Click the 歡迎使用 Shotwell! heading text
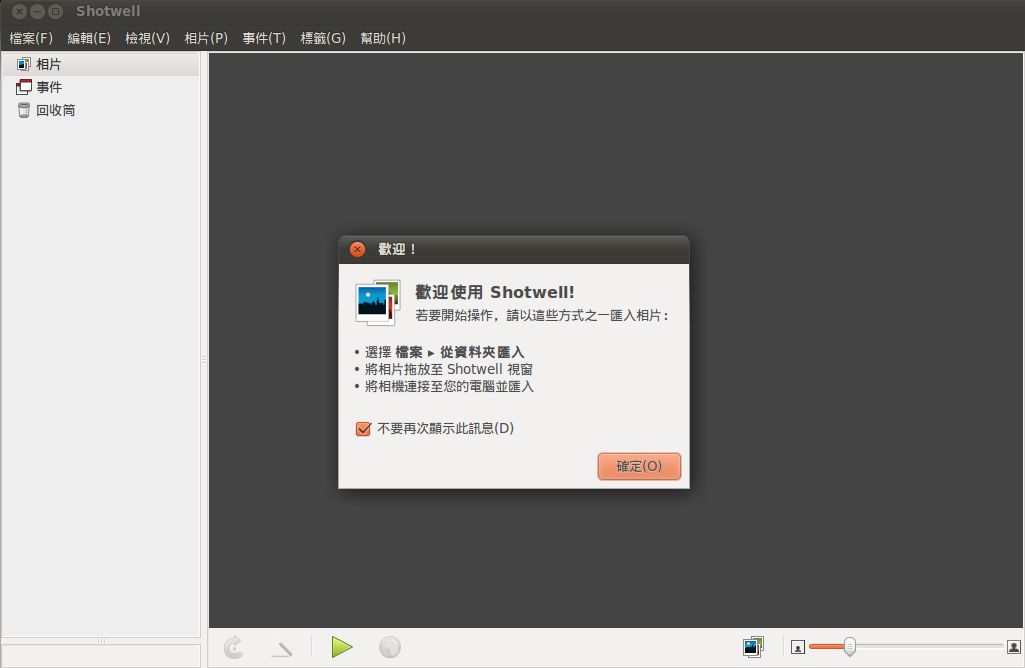1025x668 pixels. click(495, 292)
